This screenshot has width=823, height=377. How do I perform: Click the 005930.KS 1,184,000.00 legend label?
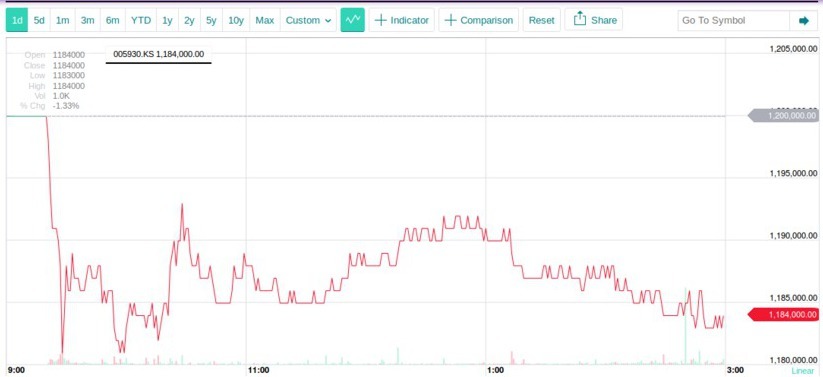pos(159,54)
